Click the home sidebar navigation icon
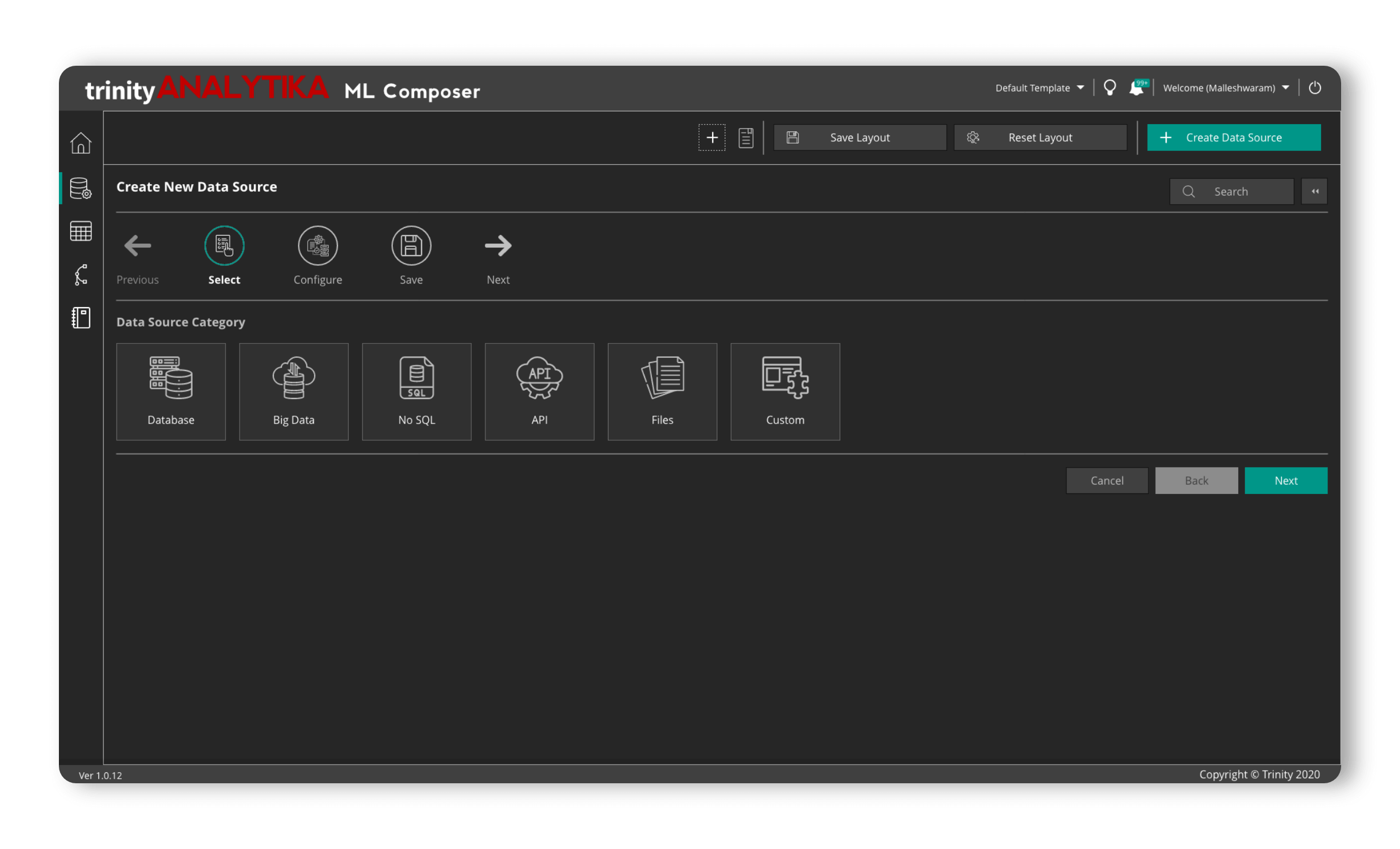 click(82, 143)
